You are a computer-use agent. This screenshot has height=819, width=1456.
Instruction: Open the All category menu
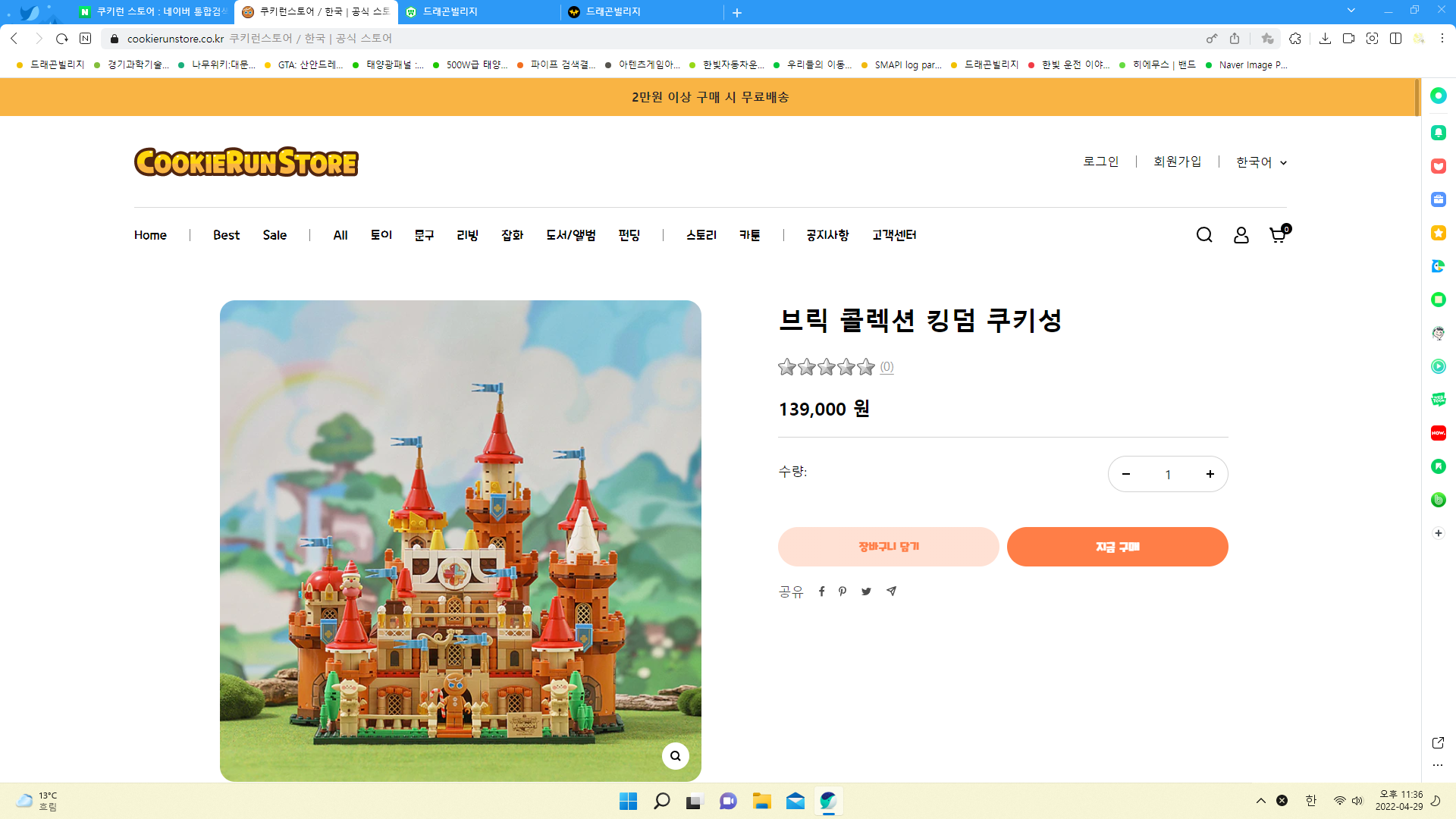click(340, 235)
